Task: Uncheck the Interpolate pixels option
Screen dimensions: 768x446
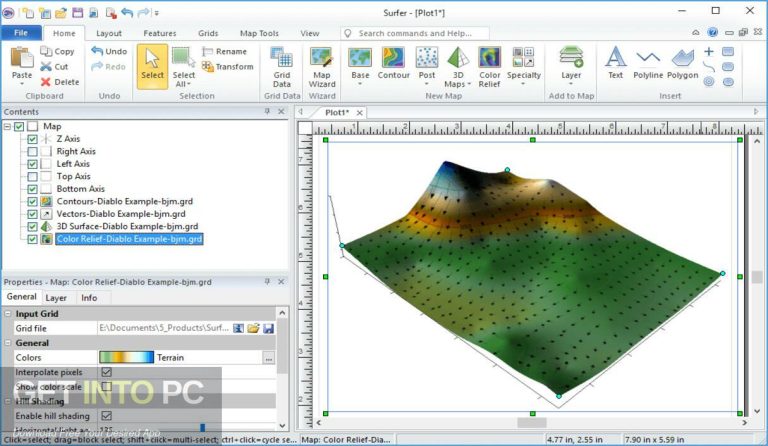Action: click(x=106, y=372)
